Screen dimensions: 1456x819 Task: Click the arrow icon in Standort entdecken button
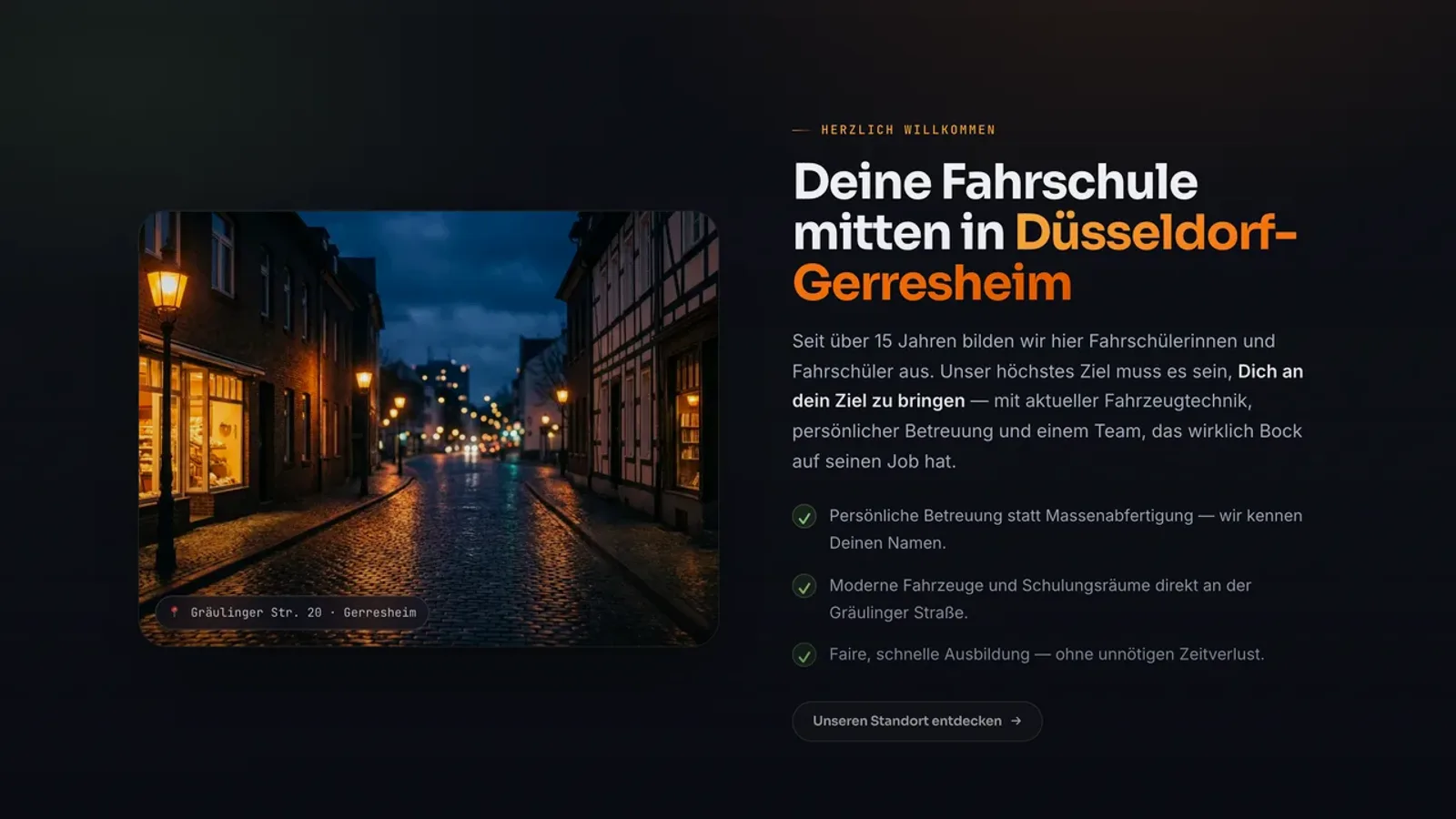point(1016,721)
